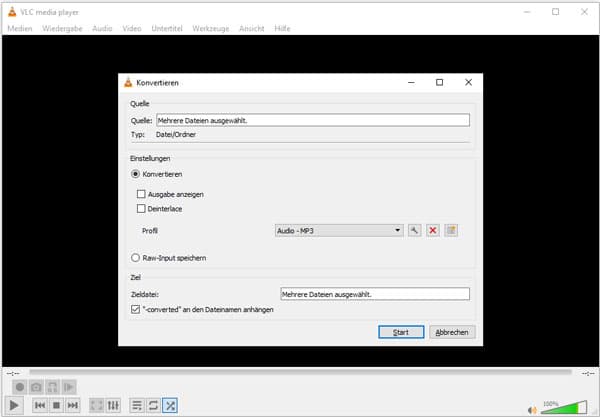Click the Start button
This screenshot has width=600, height=417.
[401, 332]
